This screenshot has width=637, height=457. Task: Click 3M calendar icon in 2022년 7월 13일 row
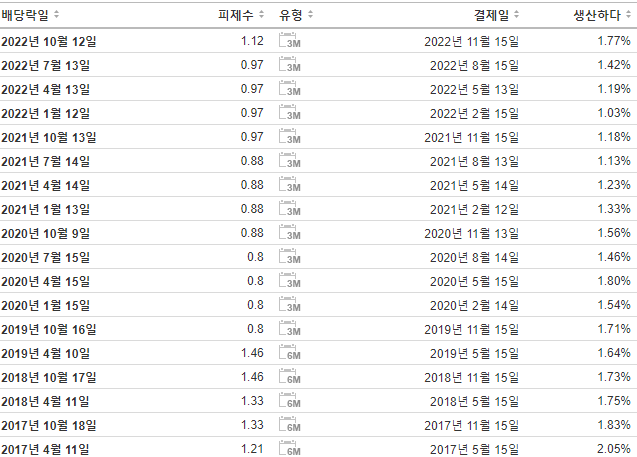(290, 65)
